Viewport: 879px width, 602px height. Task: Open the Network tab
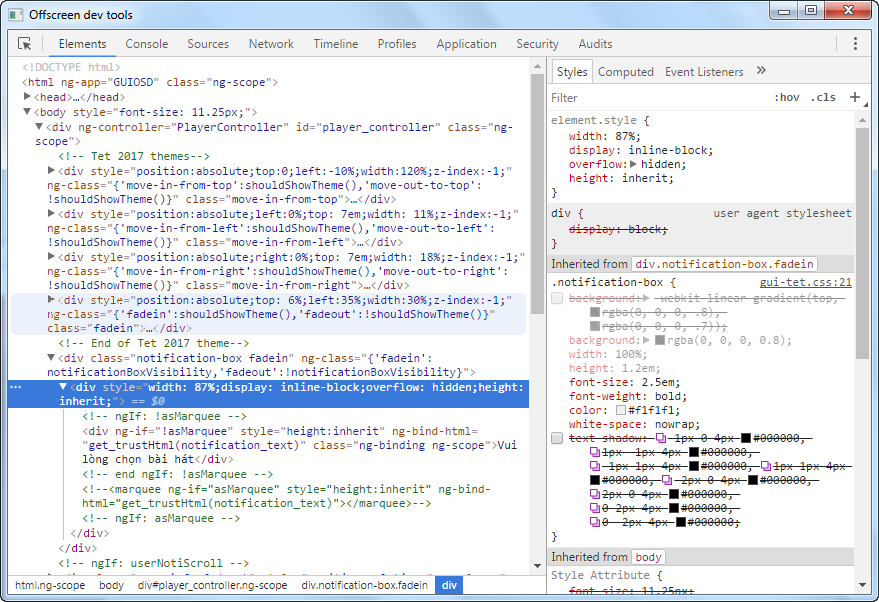click(x=271, y=44)
